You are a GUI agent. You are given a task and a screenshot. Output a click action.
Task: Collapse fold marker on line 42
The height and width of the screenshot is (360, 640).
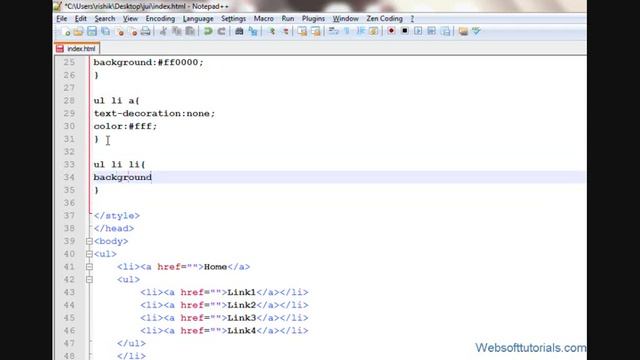point(89,280)
